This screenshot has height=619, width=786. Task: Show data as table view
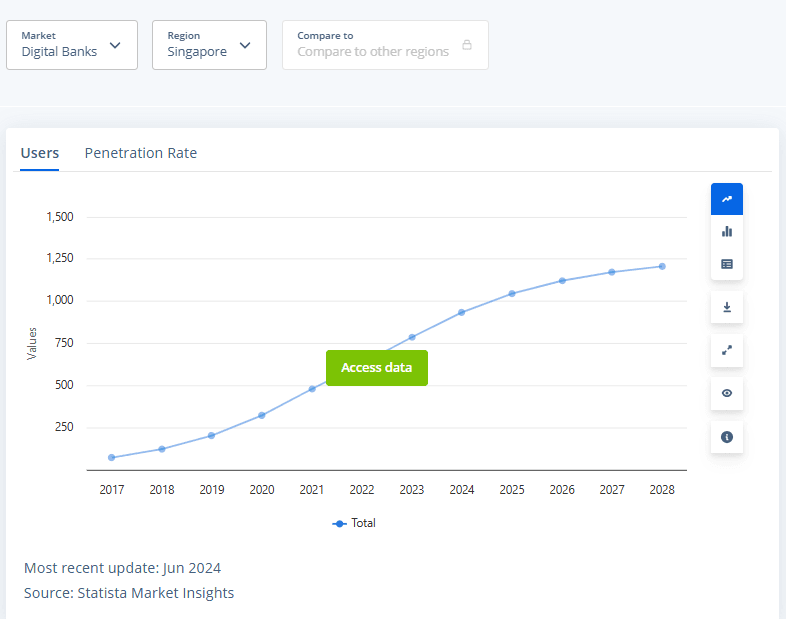point(726,264)
